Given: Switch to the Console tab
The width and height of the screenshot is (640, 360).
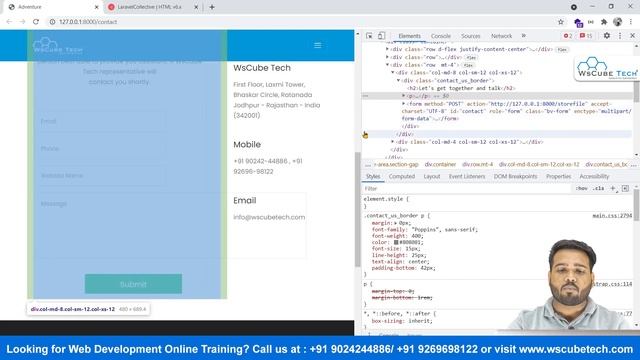Looking at the screenshot, I should click(x=441, y=36).
